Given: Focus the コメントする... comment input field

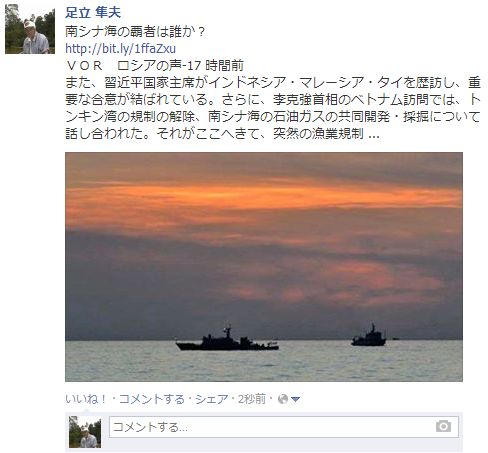Looking at the screenshot, I should [x=284, y=427].
